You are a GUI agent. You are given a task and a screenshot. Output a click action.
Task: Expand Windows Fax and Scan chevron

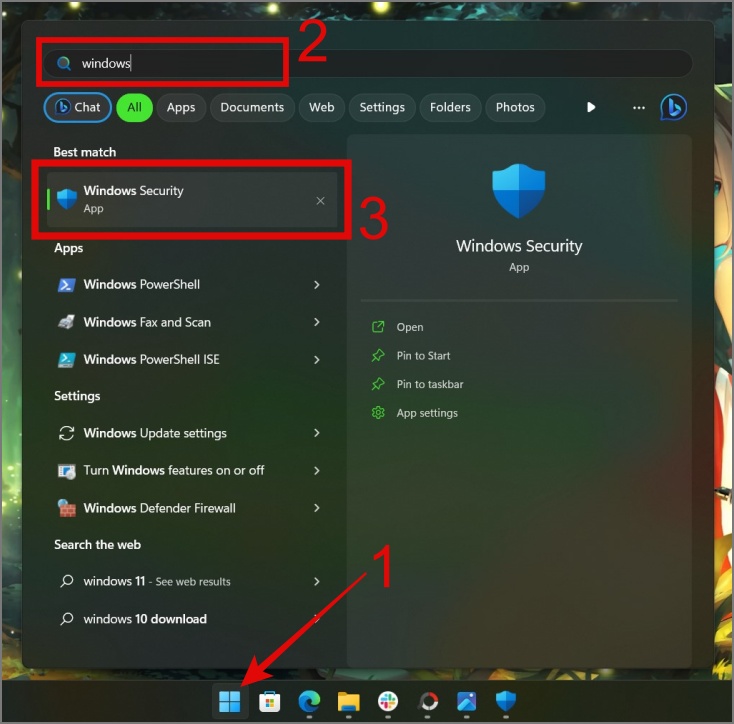click(x=317, y=322)
